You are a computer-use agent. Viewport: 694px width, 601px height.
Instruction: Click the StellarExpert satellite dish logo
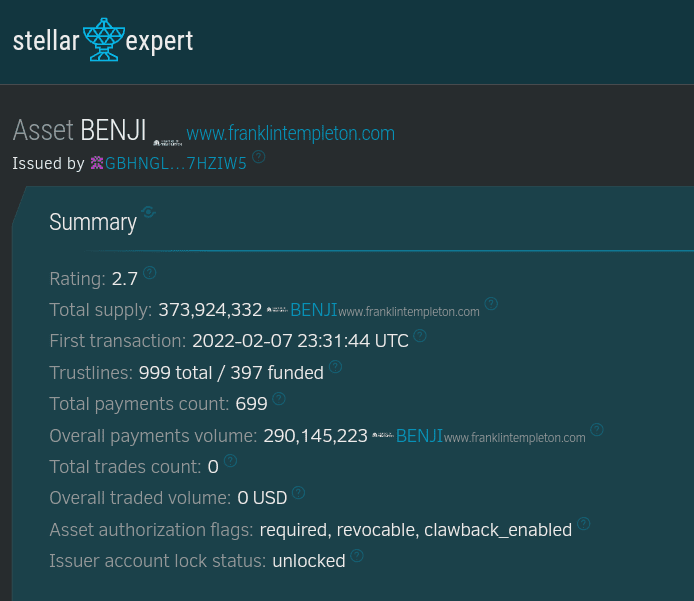pos(104,41)
